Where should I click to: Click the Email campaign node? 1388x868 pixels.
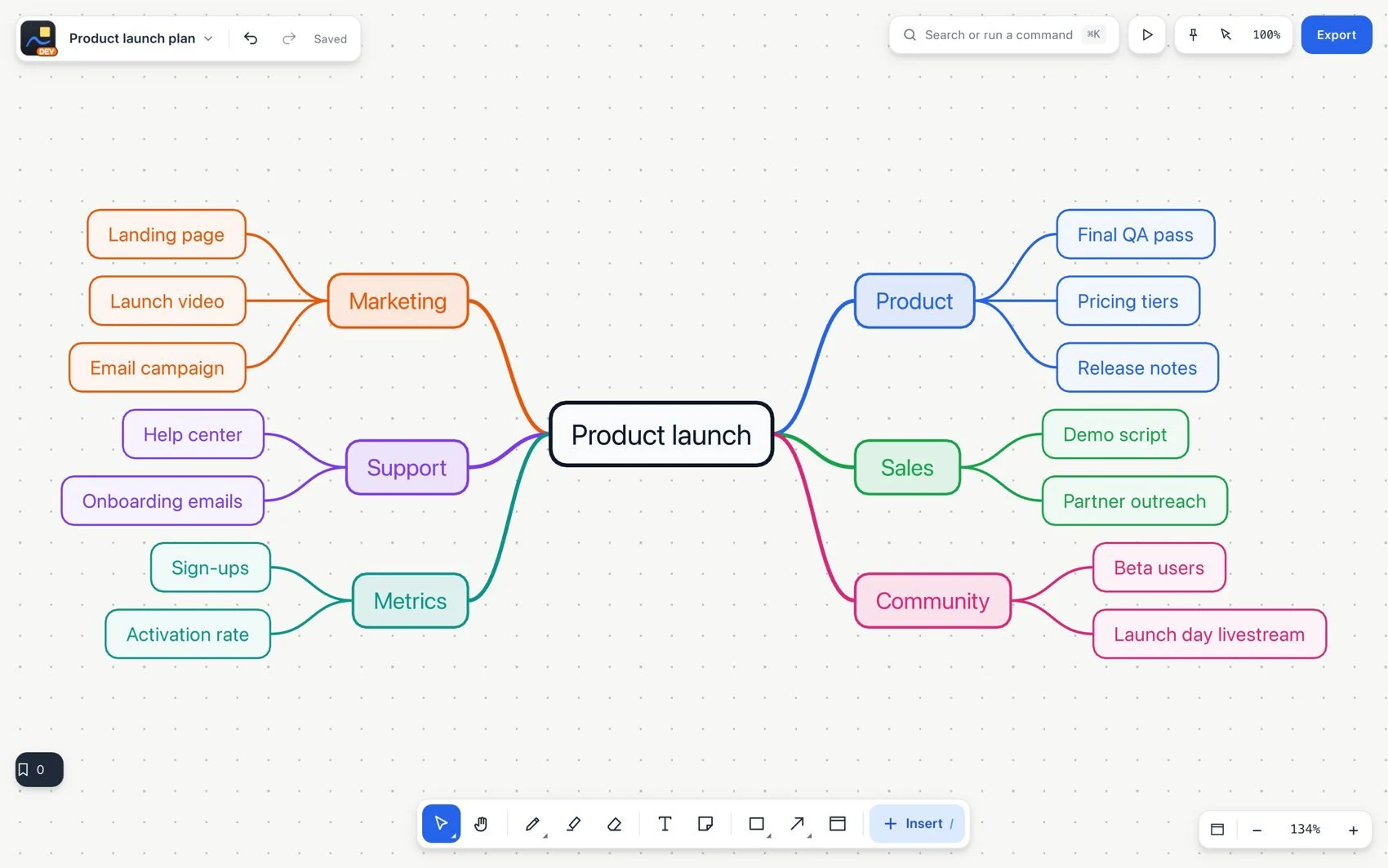pos(158,367)
